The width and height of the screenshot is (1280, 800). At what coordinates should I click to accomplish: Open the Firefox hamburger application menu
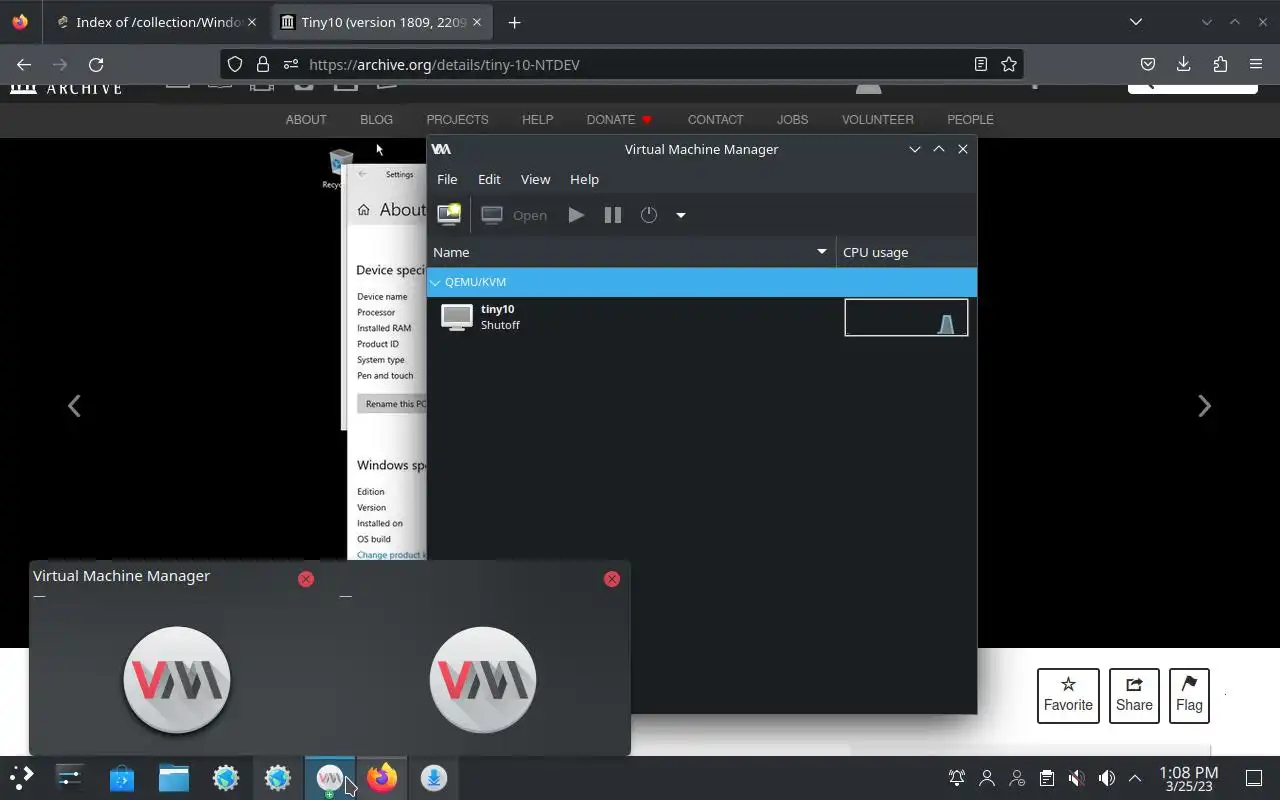[1256, 64]
